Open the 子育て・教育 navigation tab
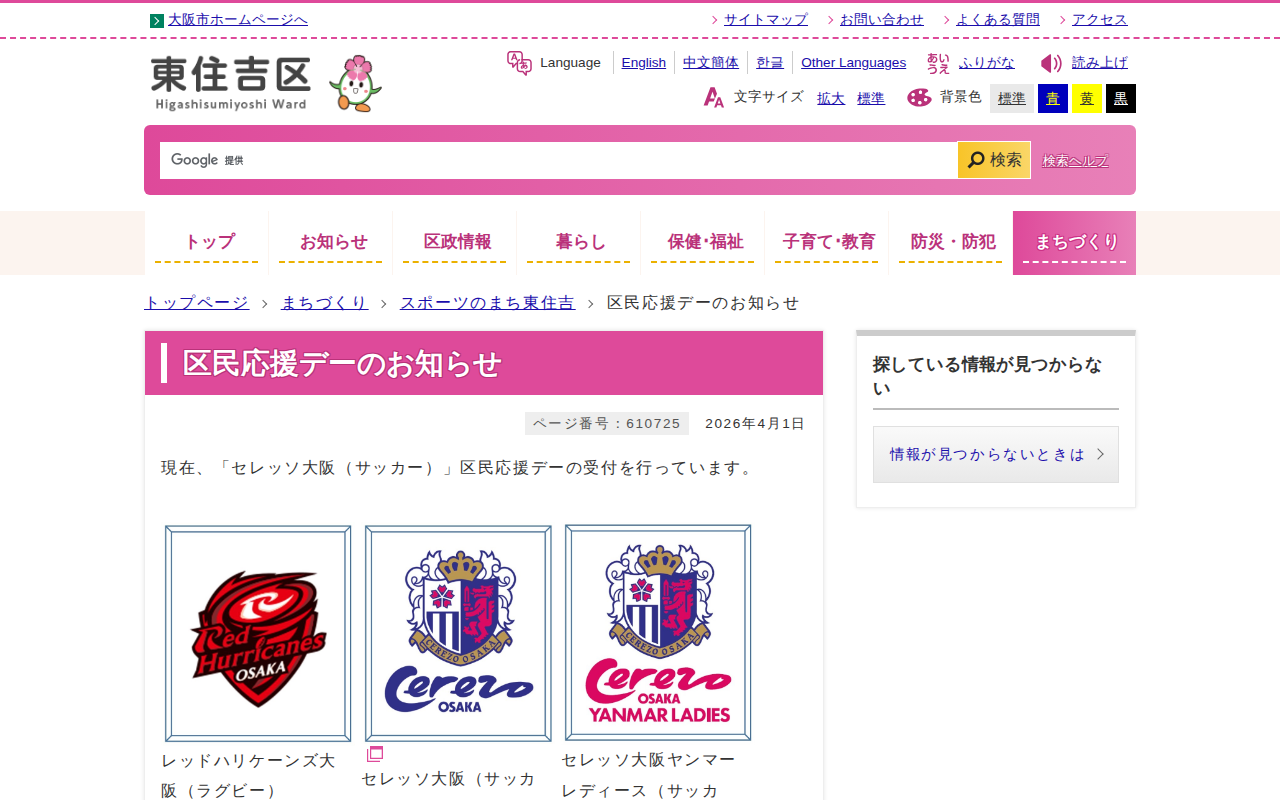Viewport: 1280px width, 800px height. tap(827, 243)
